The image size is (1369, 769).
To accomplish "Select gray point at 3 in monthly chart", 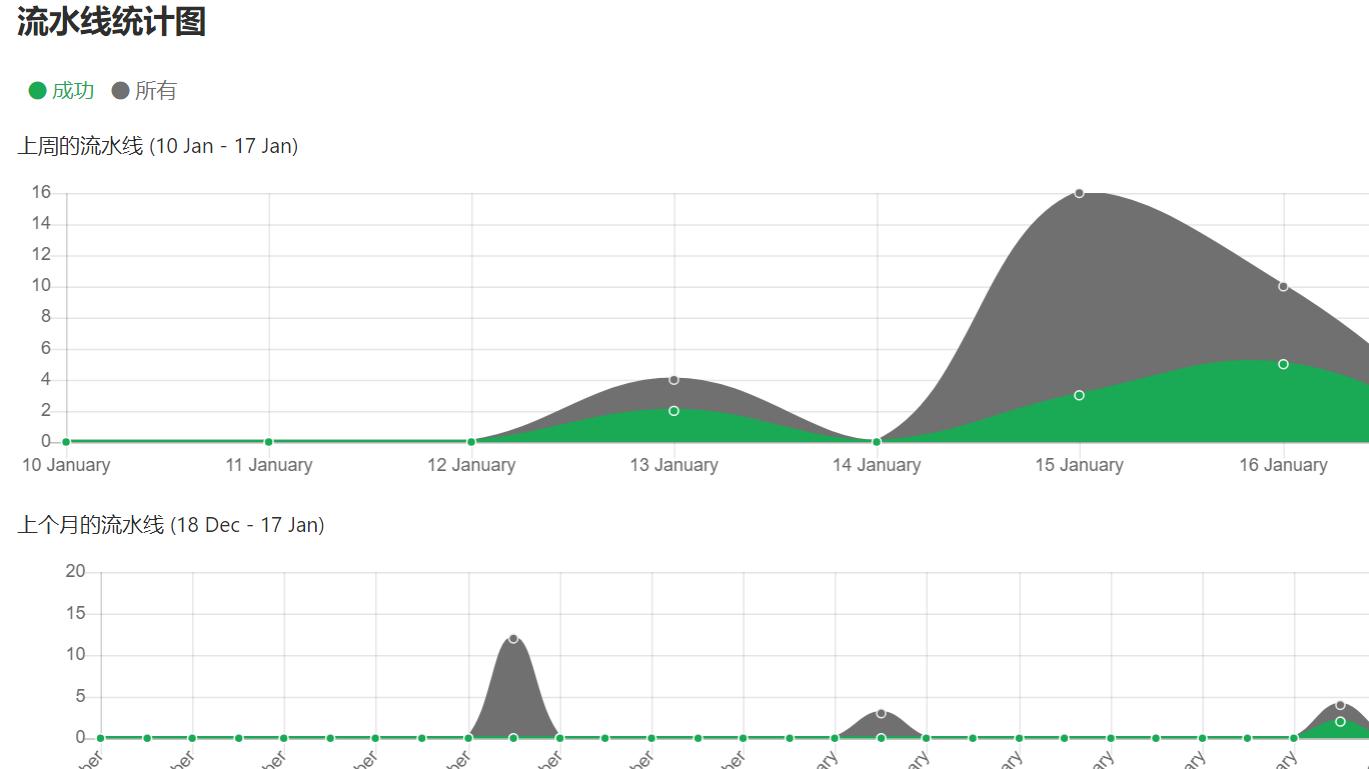I will click(x=881, y=713).
